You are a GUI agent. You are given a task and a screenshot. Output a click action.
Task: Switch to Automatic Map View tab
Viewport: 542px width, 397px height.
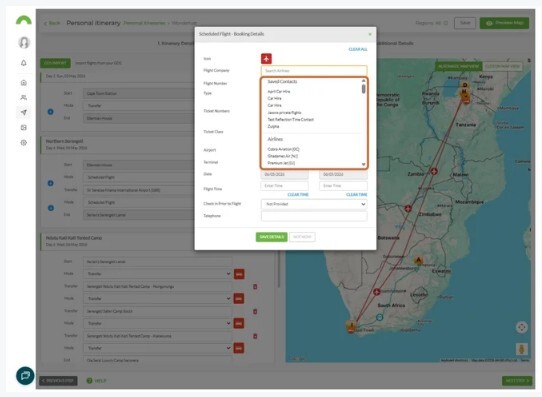click(x=458, y=66)
